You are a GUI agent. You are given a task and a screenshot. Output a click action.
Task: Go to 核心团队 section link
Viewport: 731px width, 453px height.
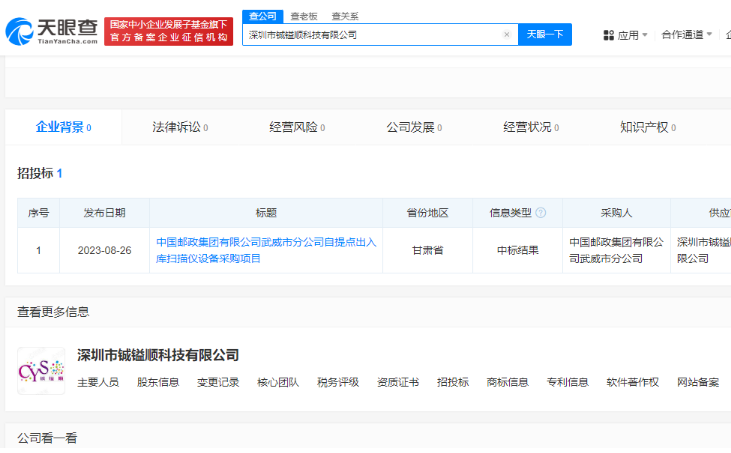click(278, 383)
